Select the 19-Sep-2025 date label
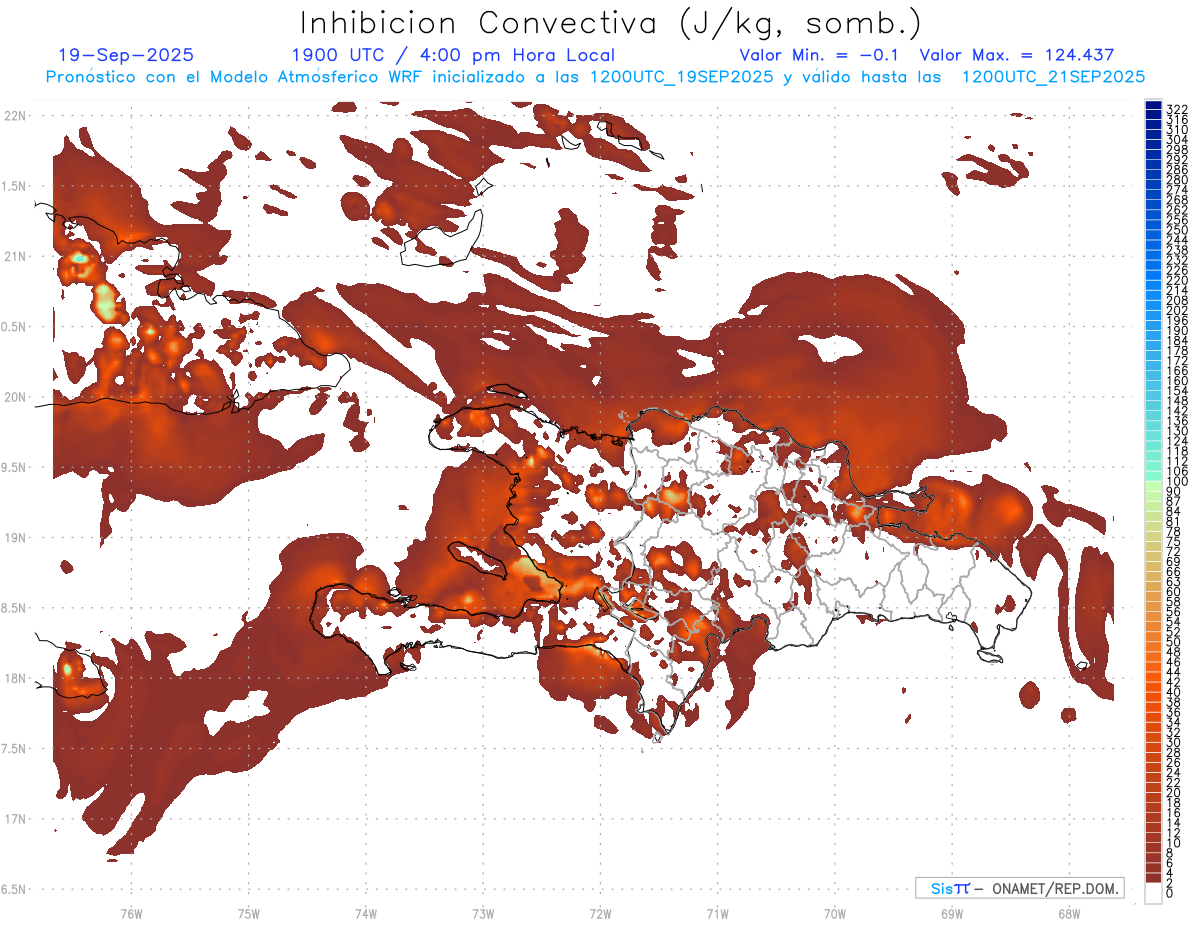The width and height of the screenshot is (1200, 927). (126, 55)
